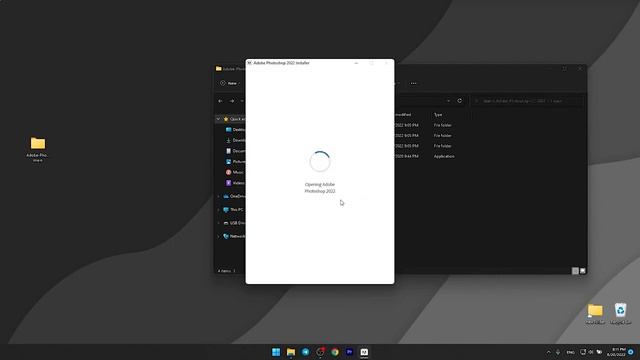Refresh the File Explorer folder view

point(460,101)
